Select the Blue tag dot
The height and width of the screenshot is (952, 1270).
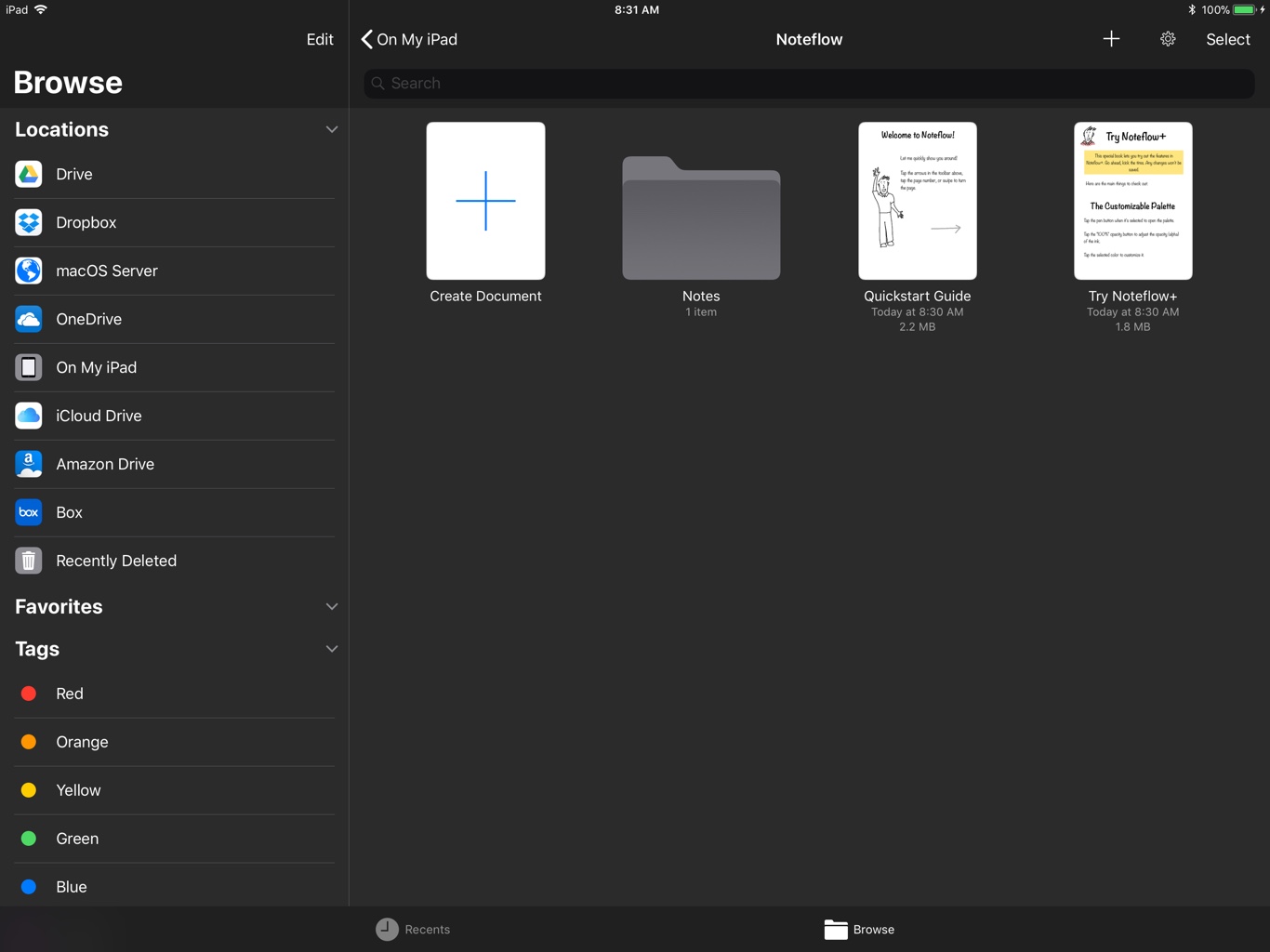click(x=29, y=887)
